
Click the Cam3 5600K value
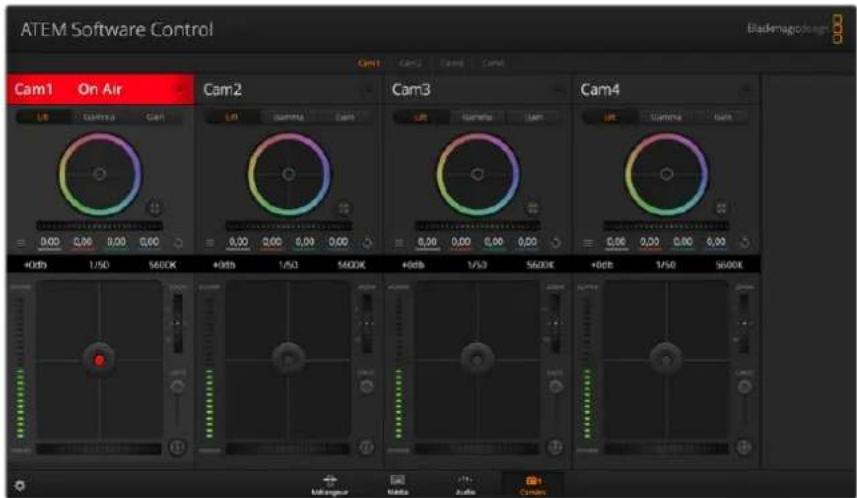(x=540, y=265)
